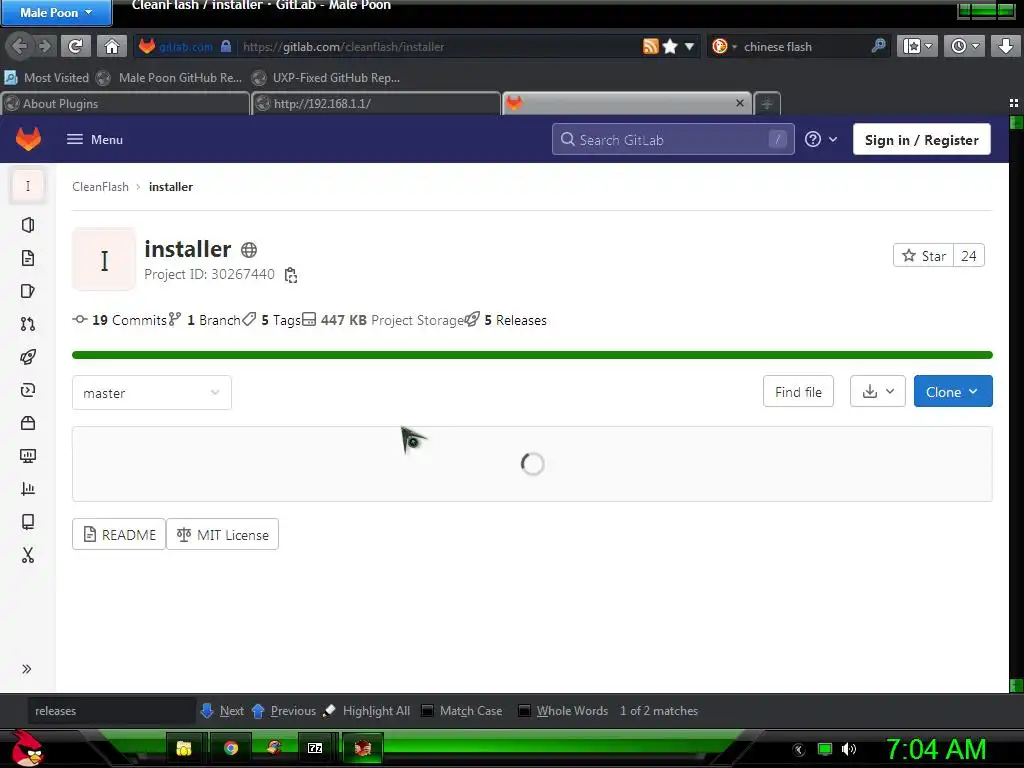1024x768 pixels.
Task: Open downloads arrow toolbar button
Action: (1005, 46)
